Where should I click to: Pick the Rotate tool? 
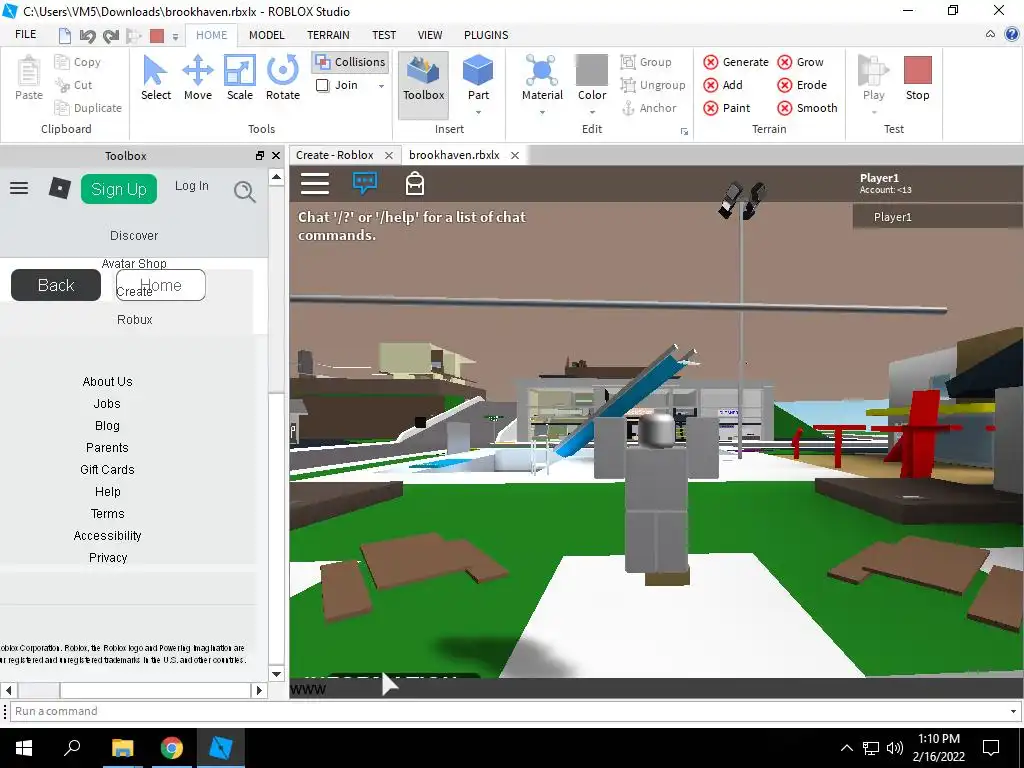point(283,78)
